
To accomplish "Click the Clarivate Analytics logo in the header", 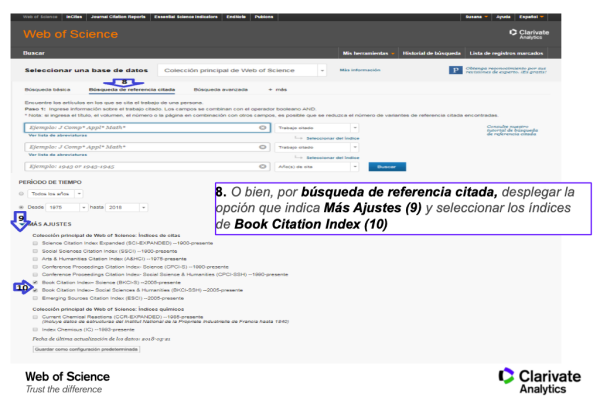I will click(529, 34).
